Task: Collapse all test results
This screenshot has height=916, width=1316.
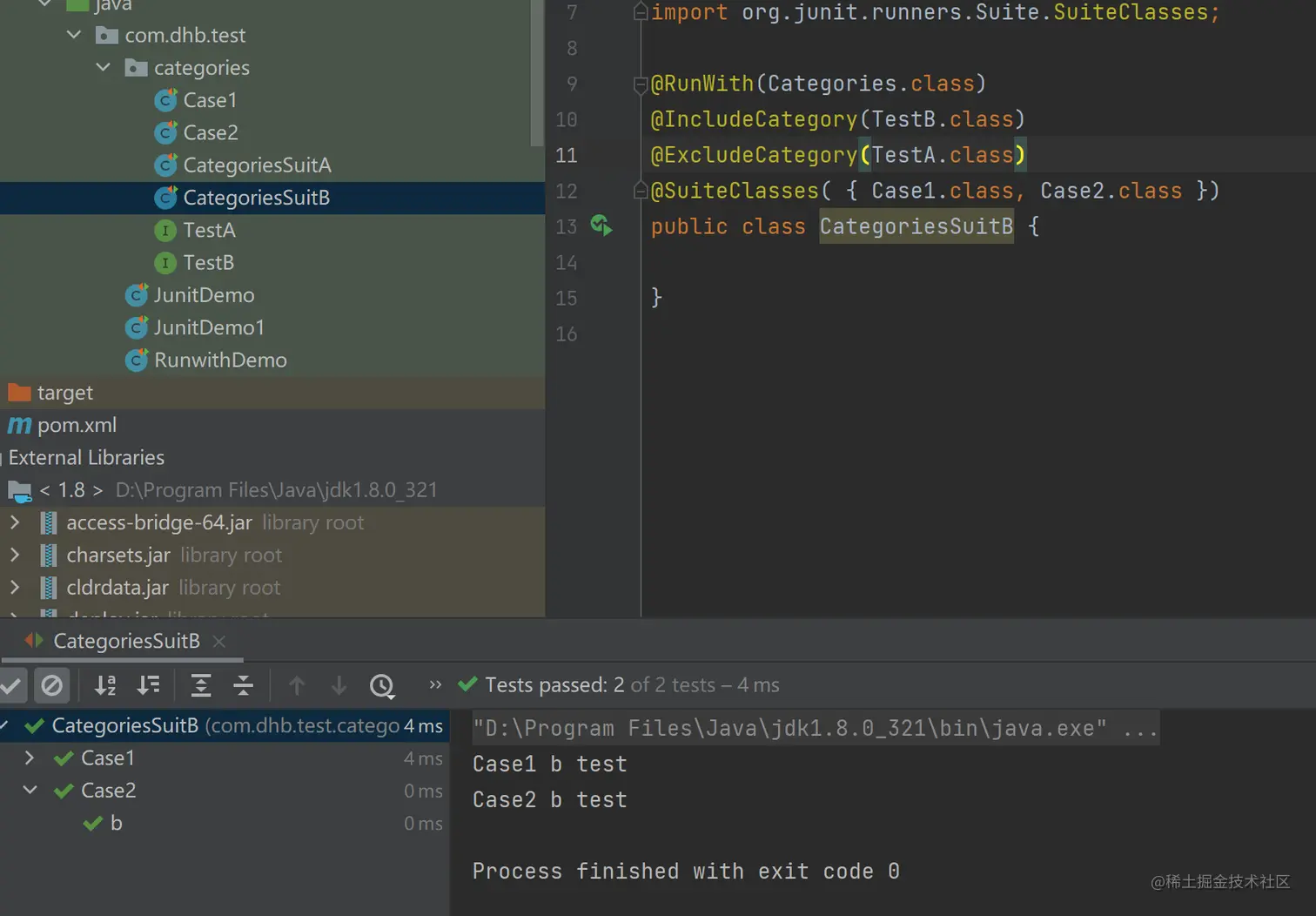Action: point(244,686)
